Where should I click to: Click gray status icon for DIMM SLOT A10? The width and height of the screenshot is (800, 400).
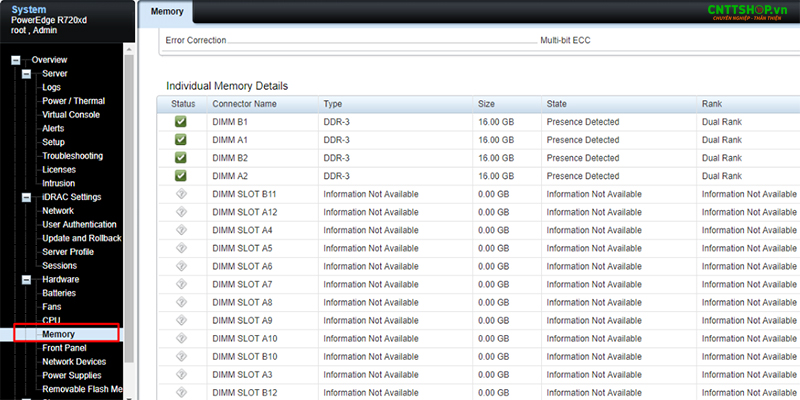point(181,338)
